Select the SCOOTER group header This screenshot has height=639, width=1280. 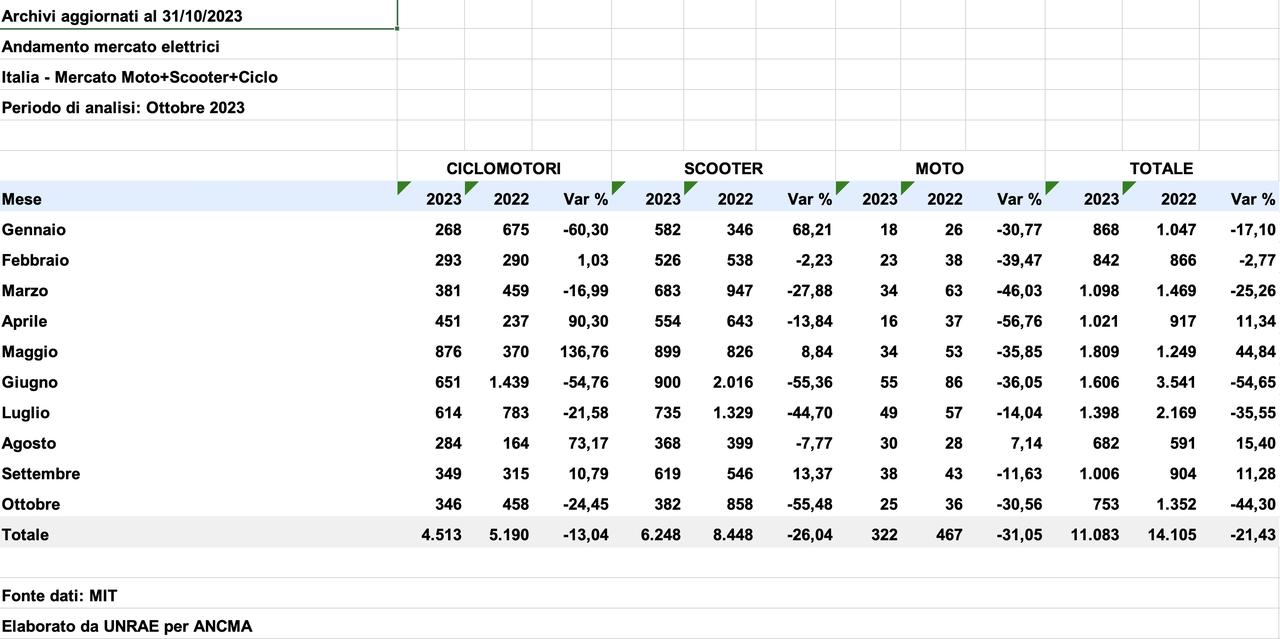(723, 168)
